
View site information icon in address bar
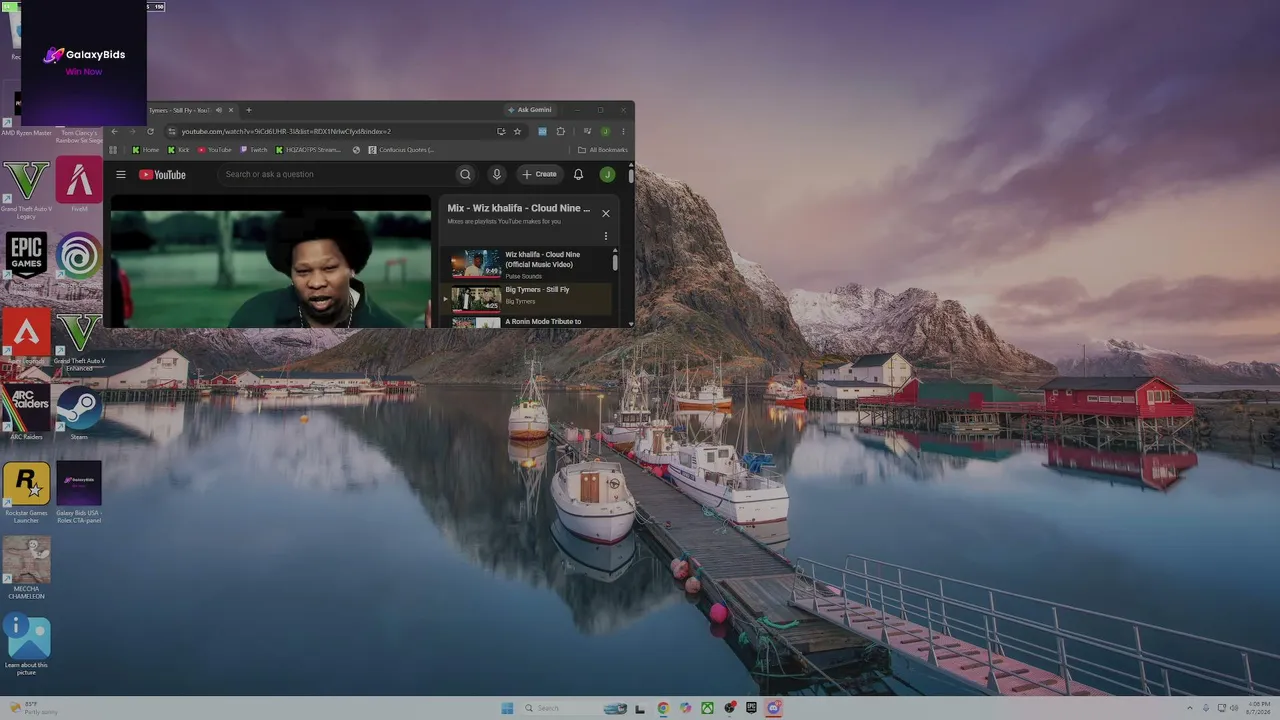(172, 131)
